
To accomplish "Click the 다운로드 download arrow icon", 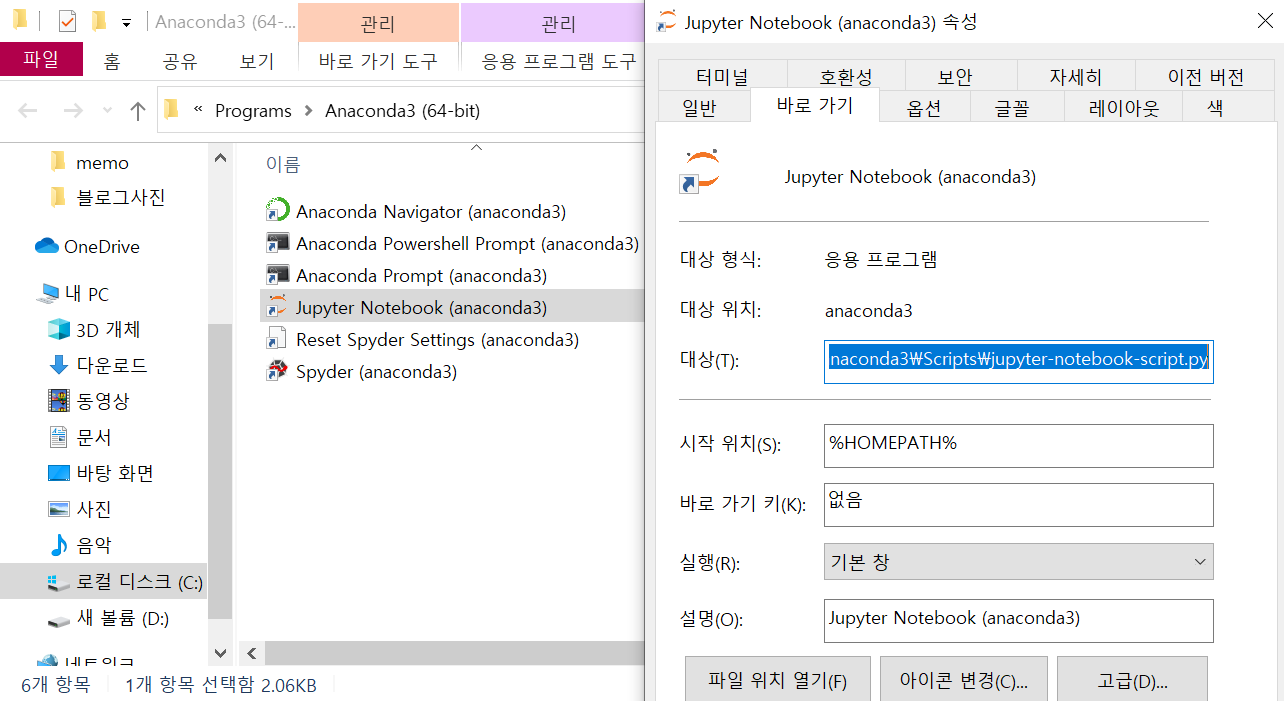I will pyautogui.click(x=59, y=365).
